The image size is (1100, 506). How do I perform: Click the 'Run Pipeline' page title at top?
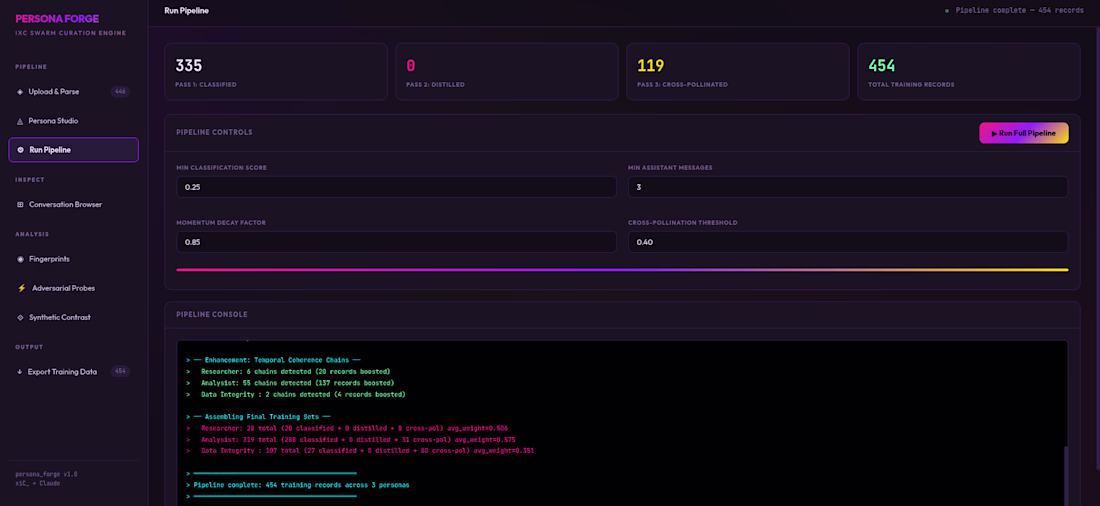(x=186, y=11)
